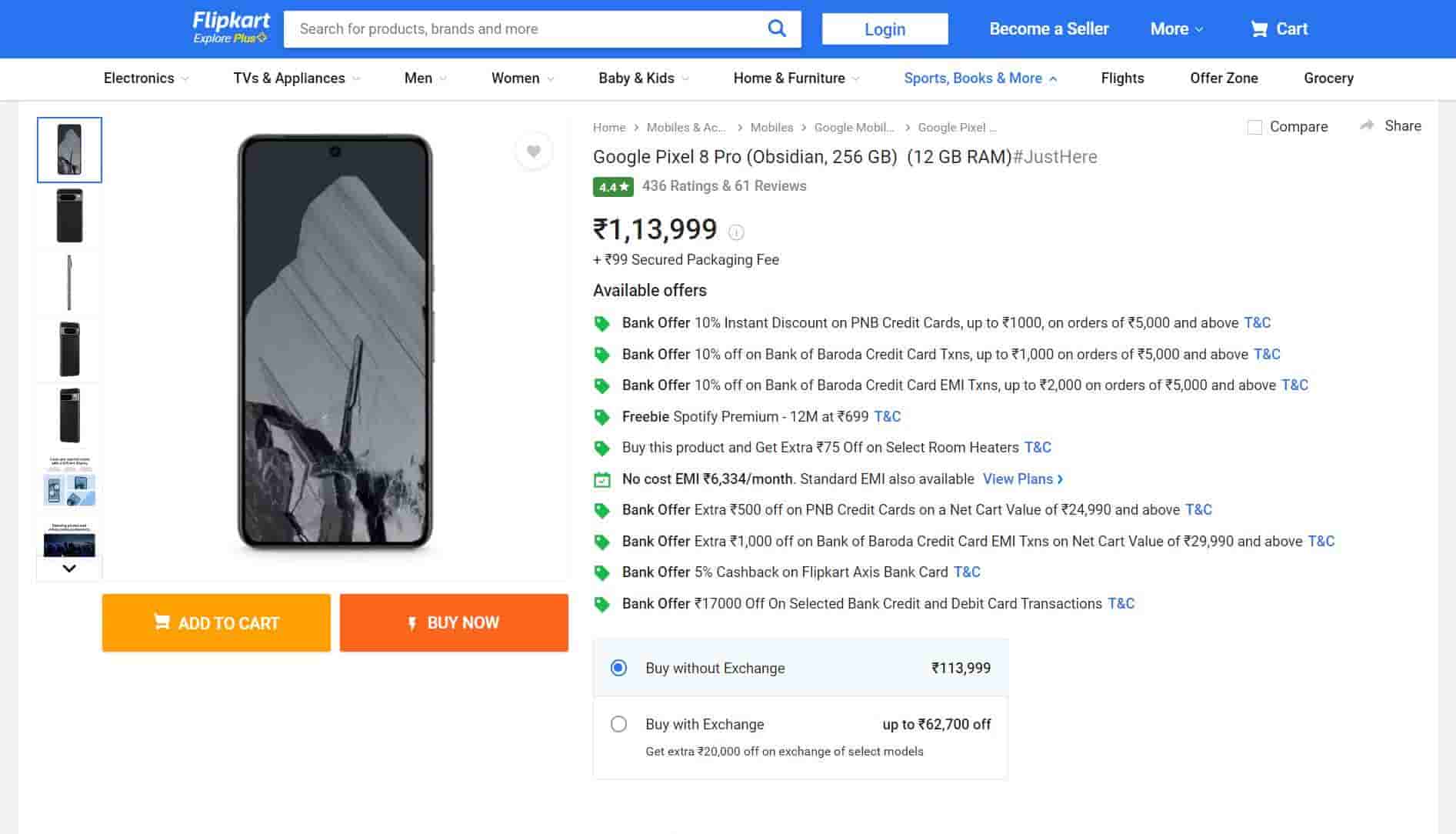Image resolution: width=1456 pixels, height=834 pixels.
Task: Click the Flipkart Explore Plus logo
Action: coord(231,28)
